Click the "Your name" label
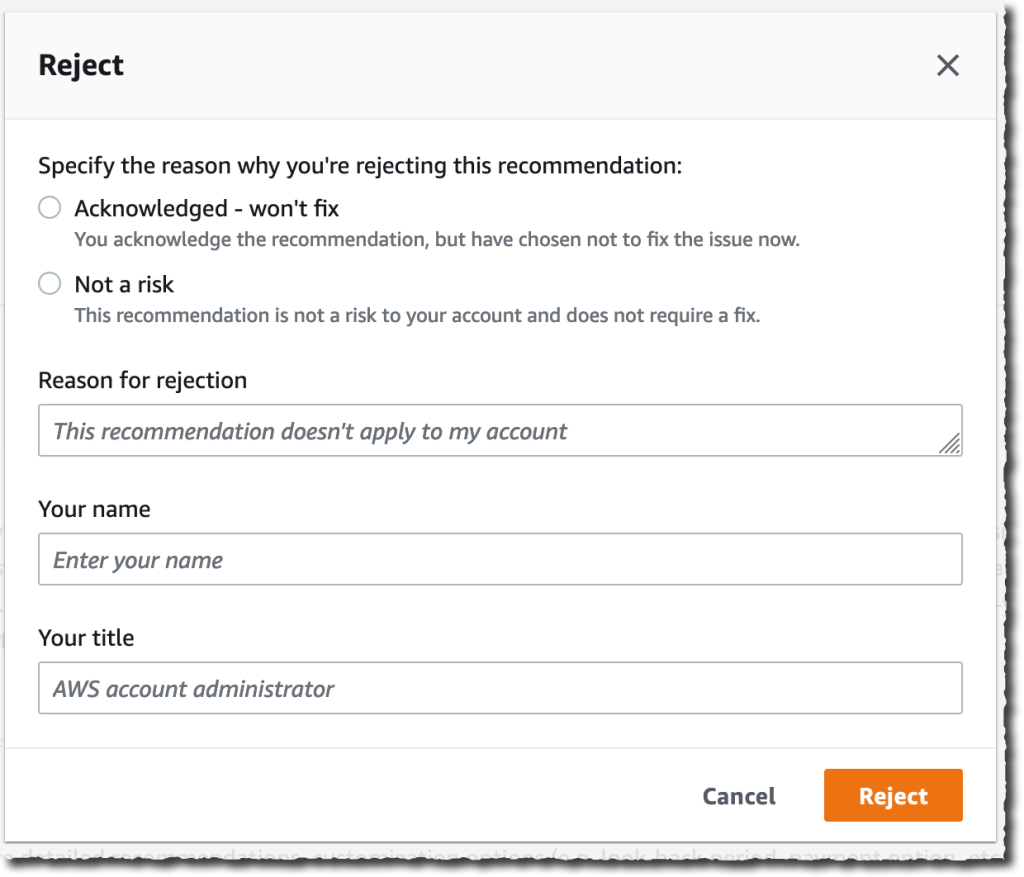The height and width of the screenshot is (877, 1024). 94,509
